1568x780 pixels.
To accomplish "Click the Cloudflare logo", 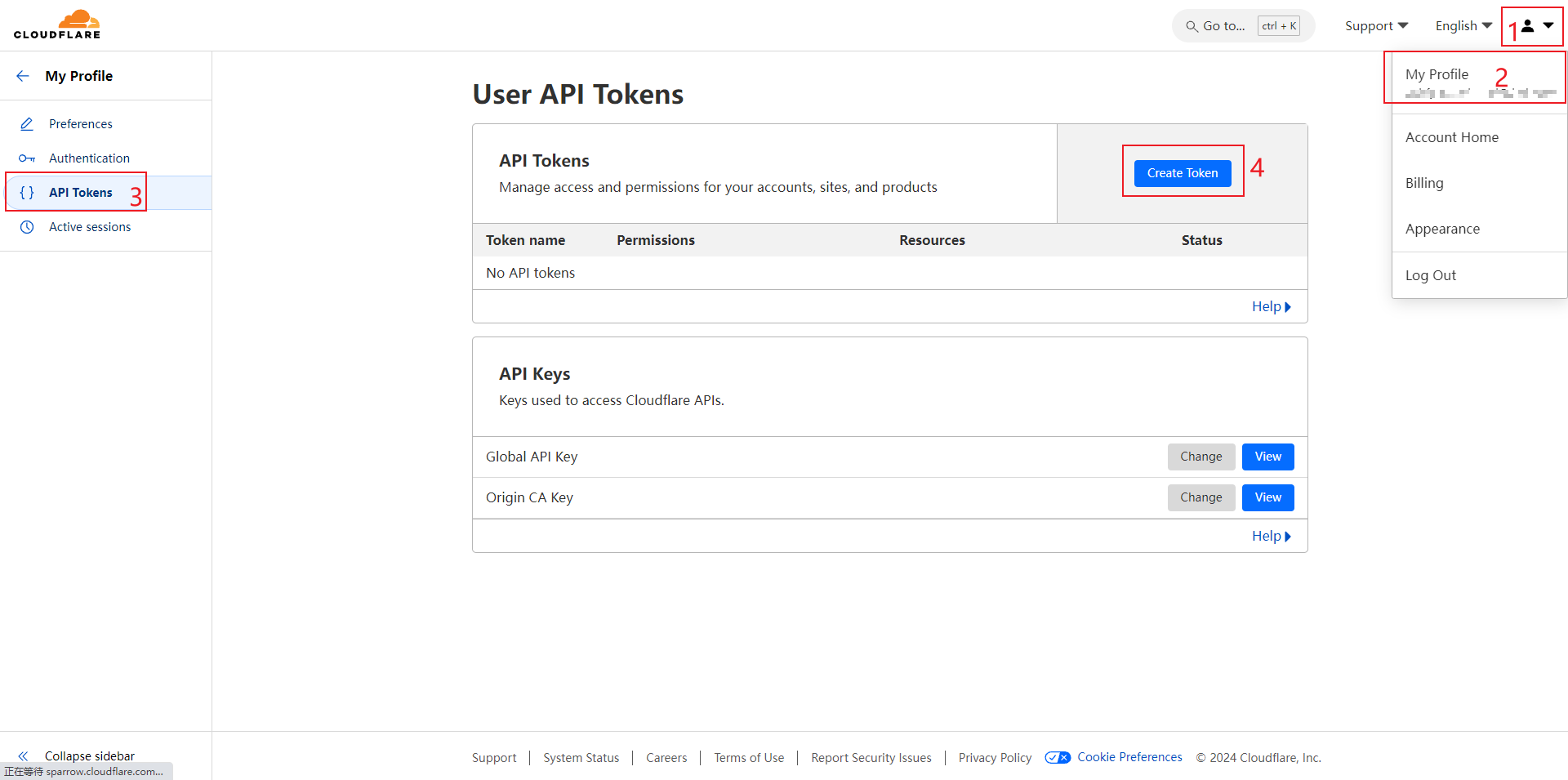I will pyautogui.click(x=57, y=25).
